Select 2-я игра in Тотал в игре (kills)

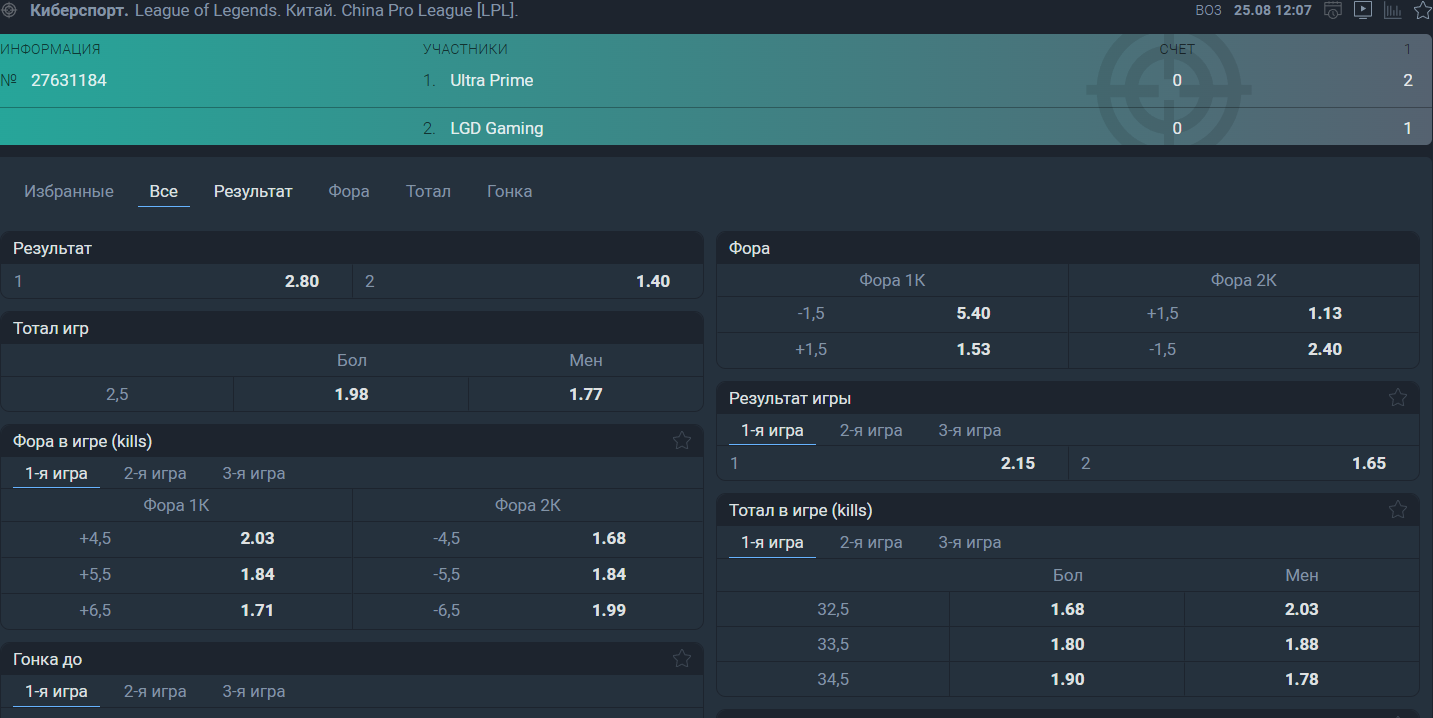click(871, 542)
